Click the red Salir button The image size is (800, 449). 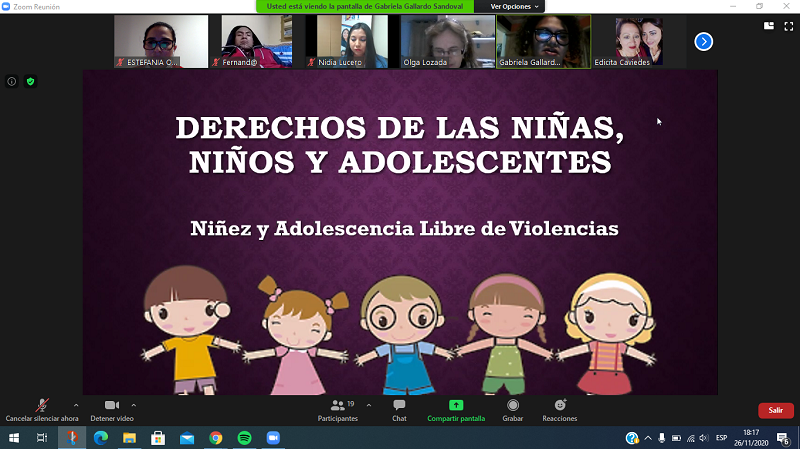[775, 410]
